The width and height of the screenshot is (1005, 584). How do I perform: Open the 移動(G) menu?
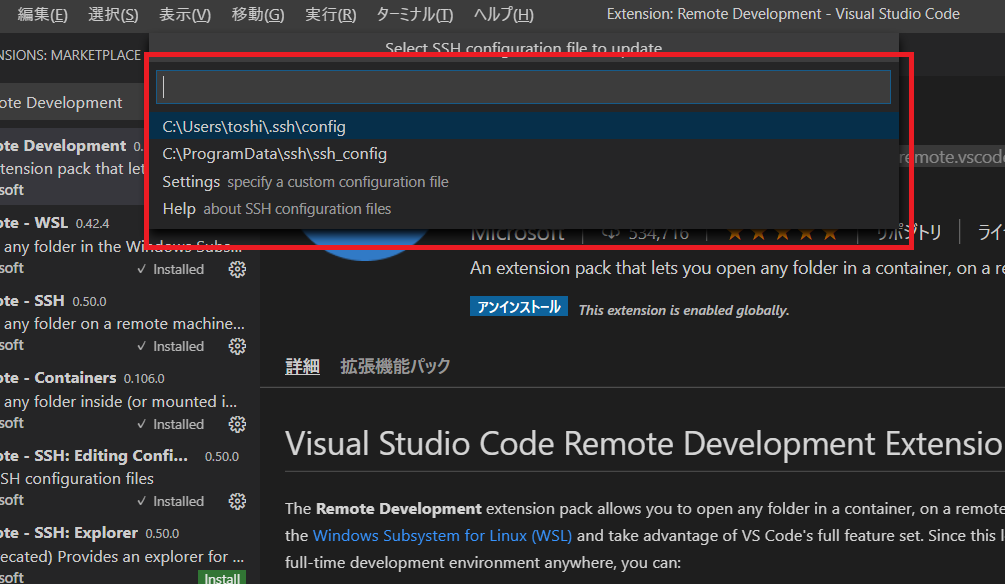pyautogui.click(x=258, y=14)
